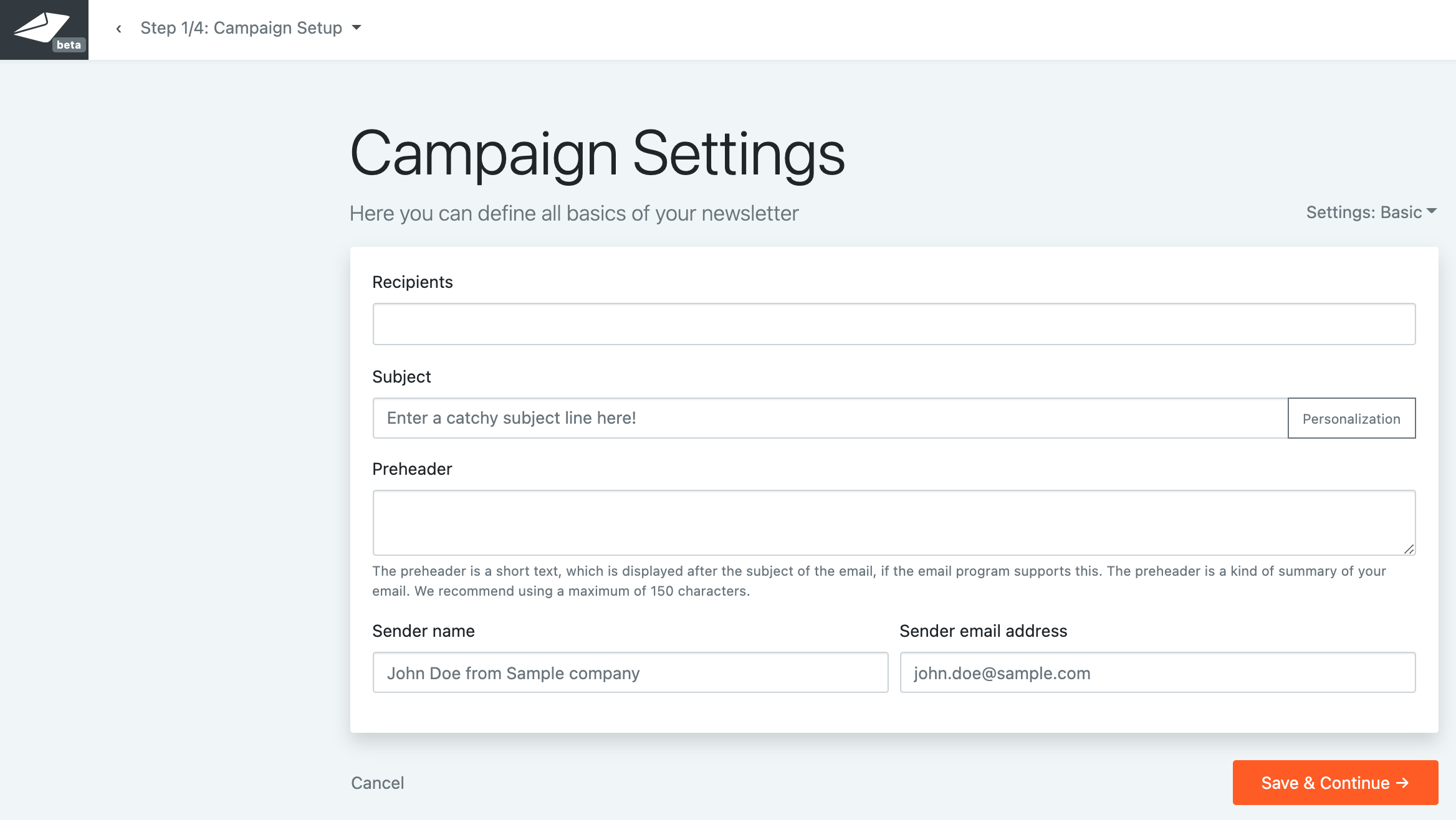Expand the Settings: Basic dropdown
The height and width of the screenshot is (820, 1456).
tap(1364, 212)
